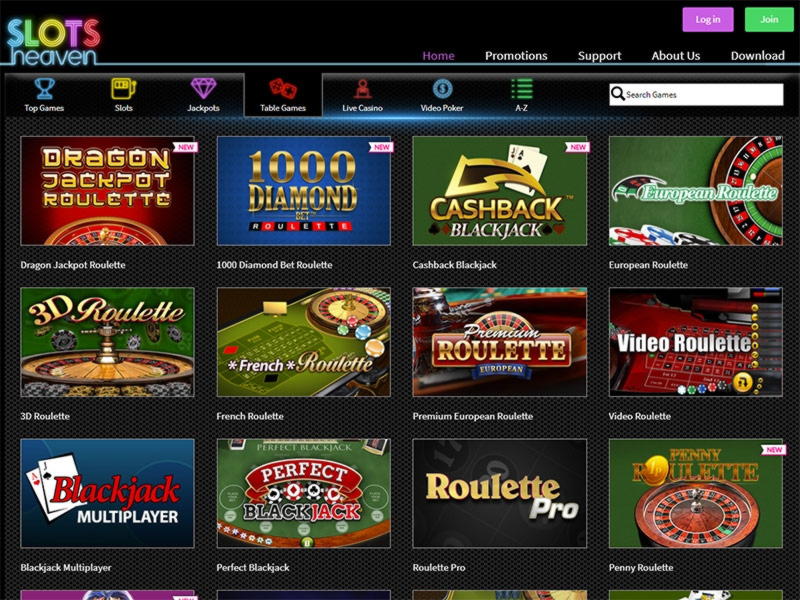This screenshot has height=600, width=800.
Task: Click NEW badge on Cashback Blackjack
Action: (578, 147)
